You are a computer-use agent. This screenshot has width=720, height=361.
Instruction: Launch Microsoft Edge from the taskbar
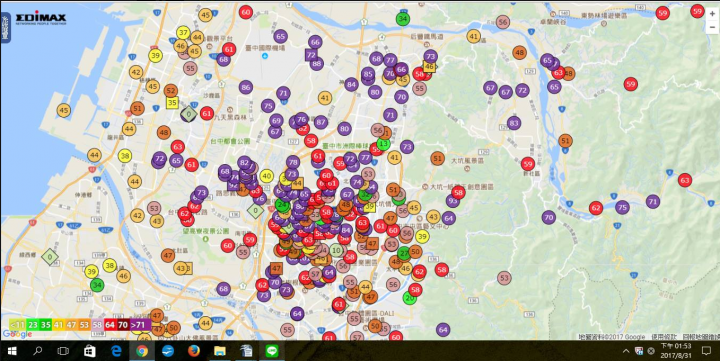point(116,351)
